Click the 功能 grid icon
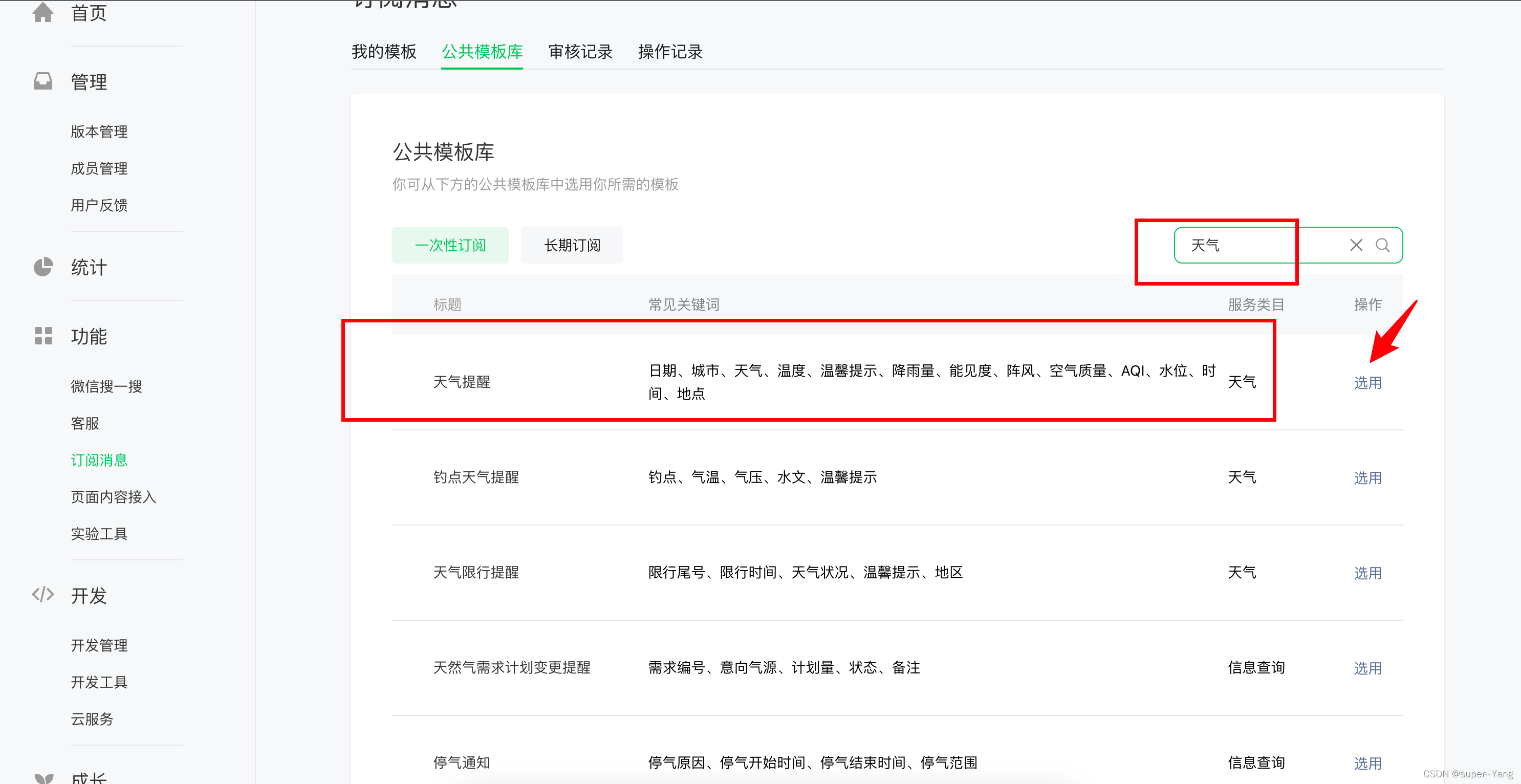Viewport: 1521px width, 784px height. [43, 336]
